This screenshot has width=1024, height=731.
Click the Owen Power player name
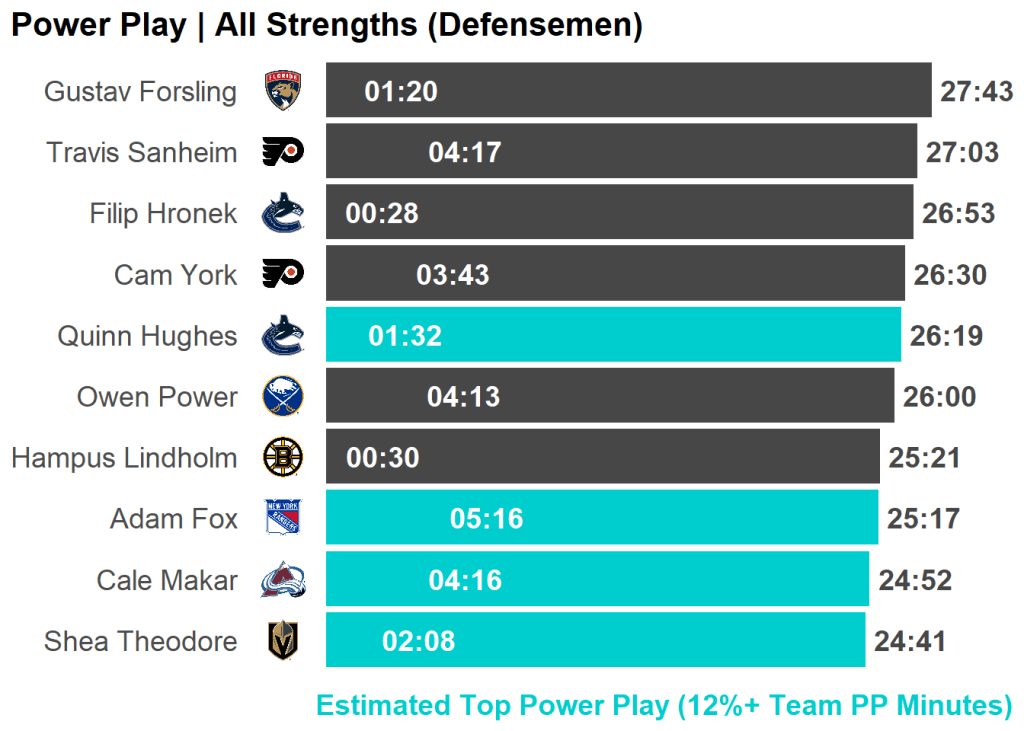pyautogui.click(x=157, y=397)
